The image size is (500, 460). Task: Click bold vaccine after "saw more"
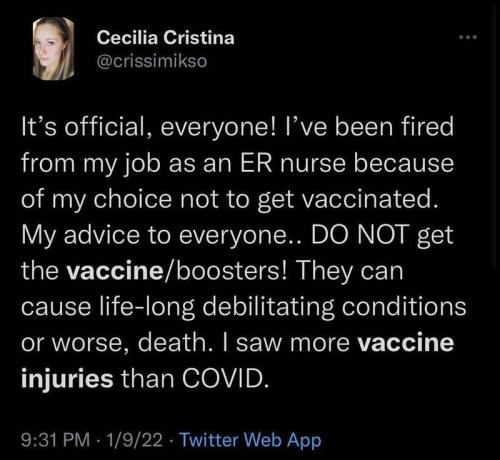406,343
